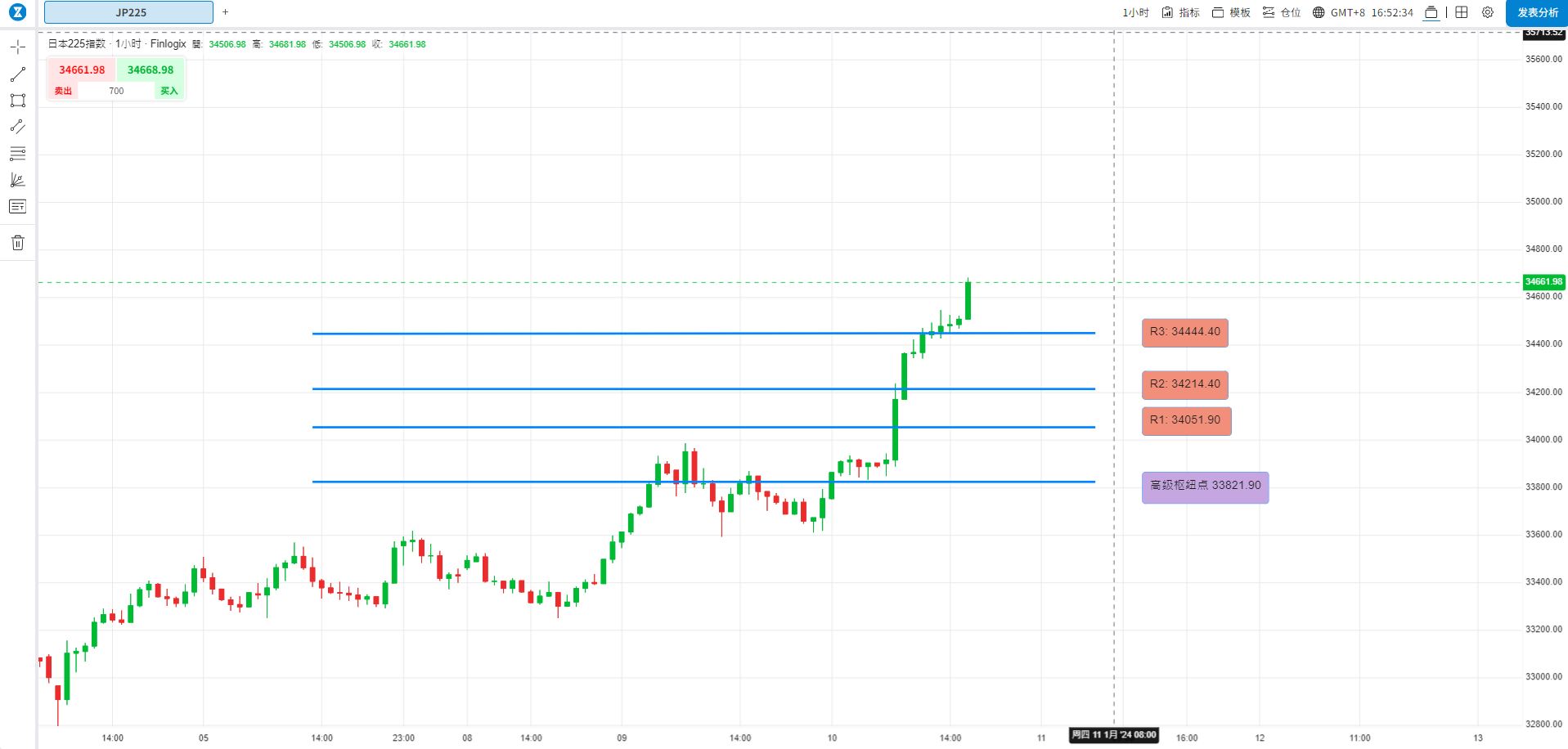
Task: Select the R2: 34214.40 resistance label
Action: [1185, 384]
